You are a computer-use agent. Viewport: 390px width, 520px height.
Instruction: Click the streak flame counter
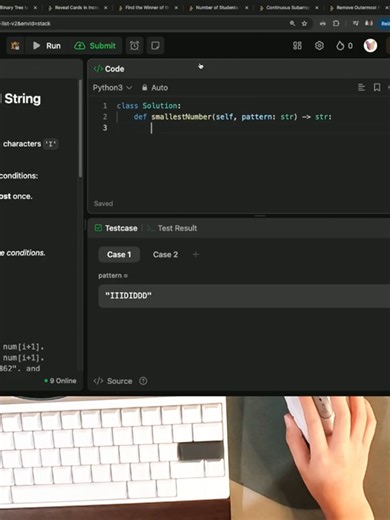click(344, 46)
